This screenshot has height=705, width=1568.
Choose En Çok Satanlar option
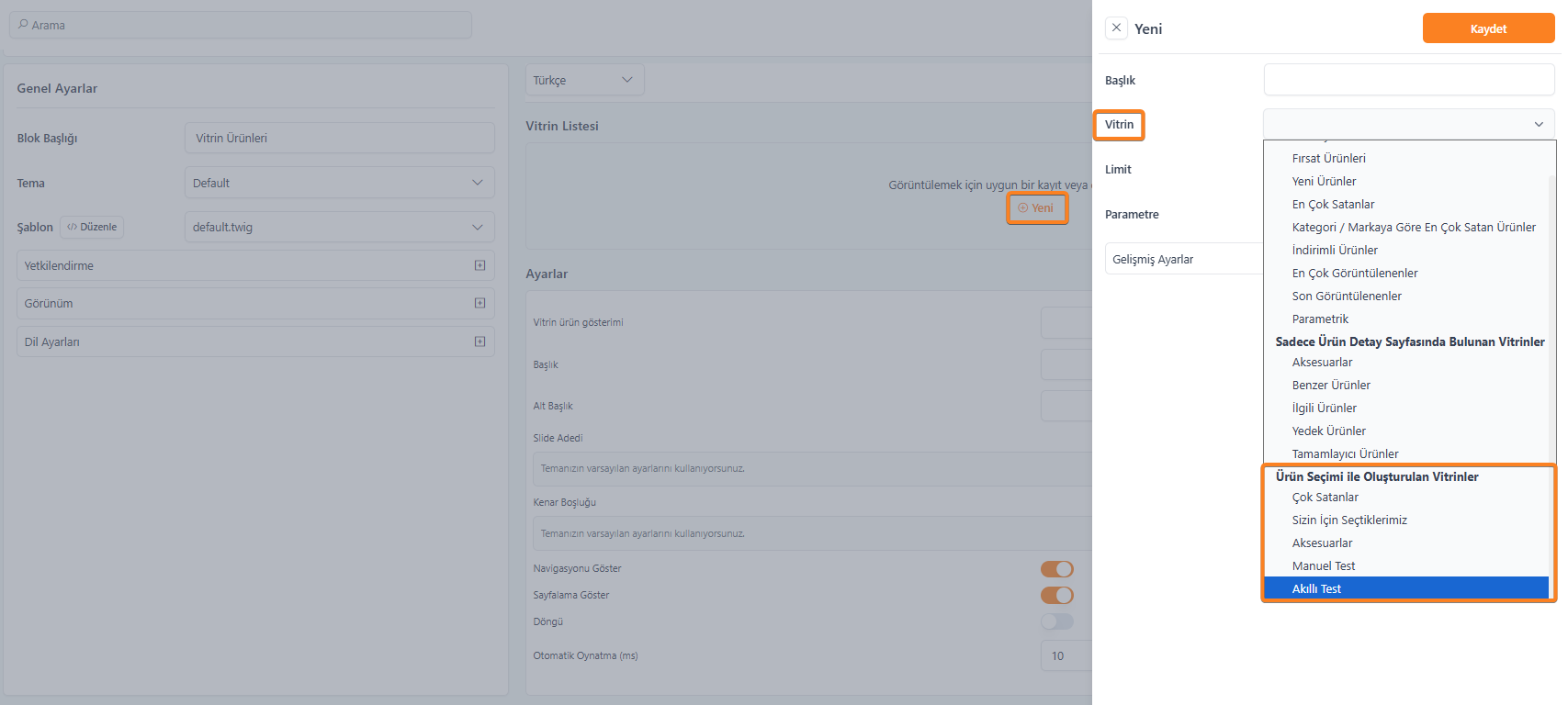tap(1333, 204)
